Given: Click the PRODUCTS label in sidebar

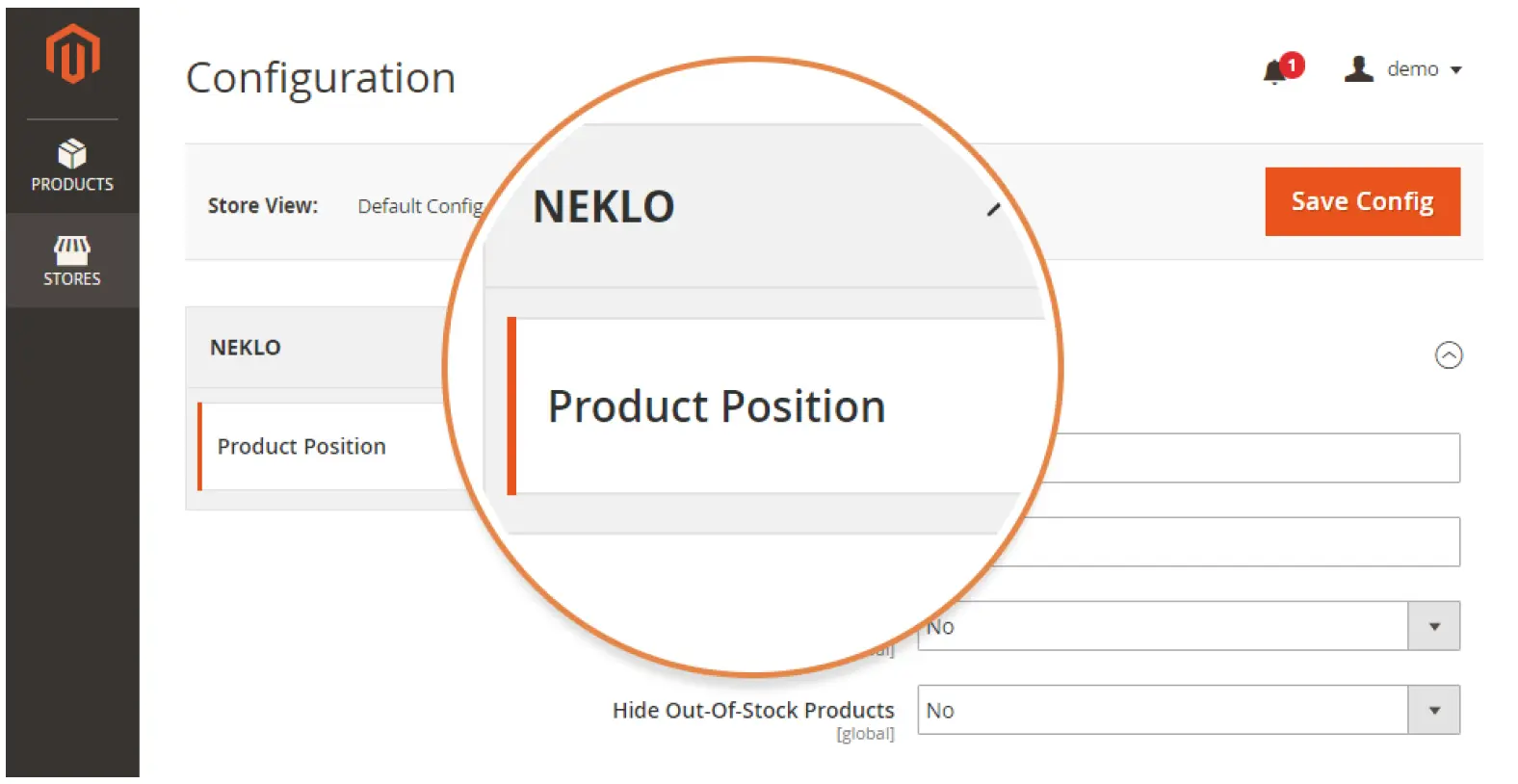Looking at the screenshot, I should click(x=72, y=184).
